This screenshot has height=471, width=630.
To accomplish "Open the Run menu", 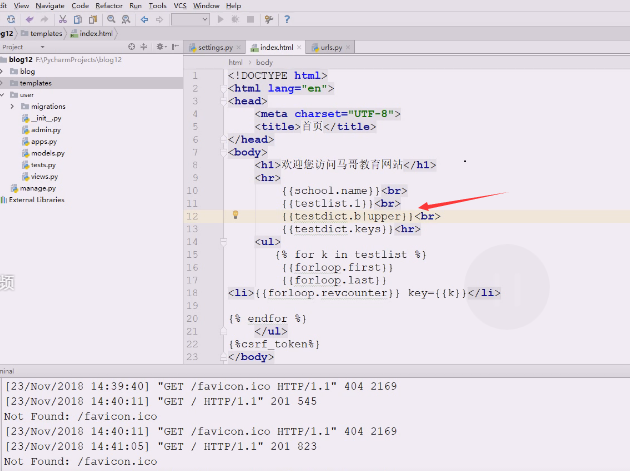I will [135, 6].
